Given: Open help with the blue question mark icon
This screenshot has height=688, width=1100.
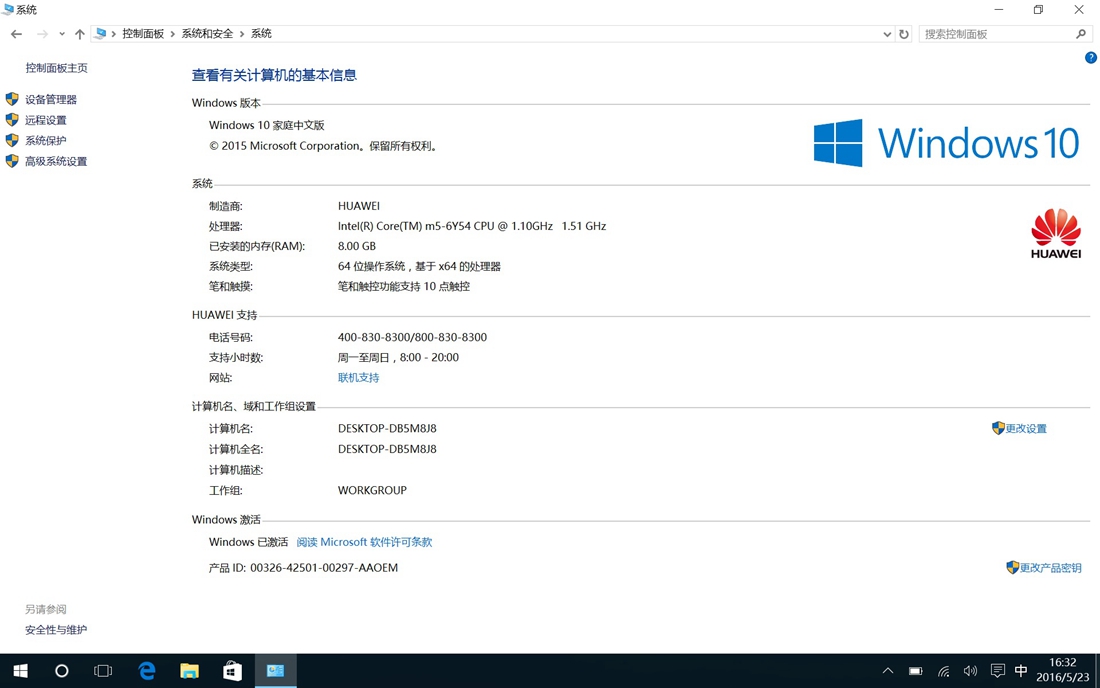Looking at the screenshot, I should coord(1091,58).
